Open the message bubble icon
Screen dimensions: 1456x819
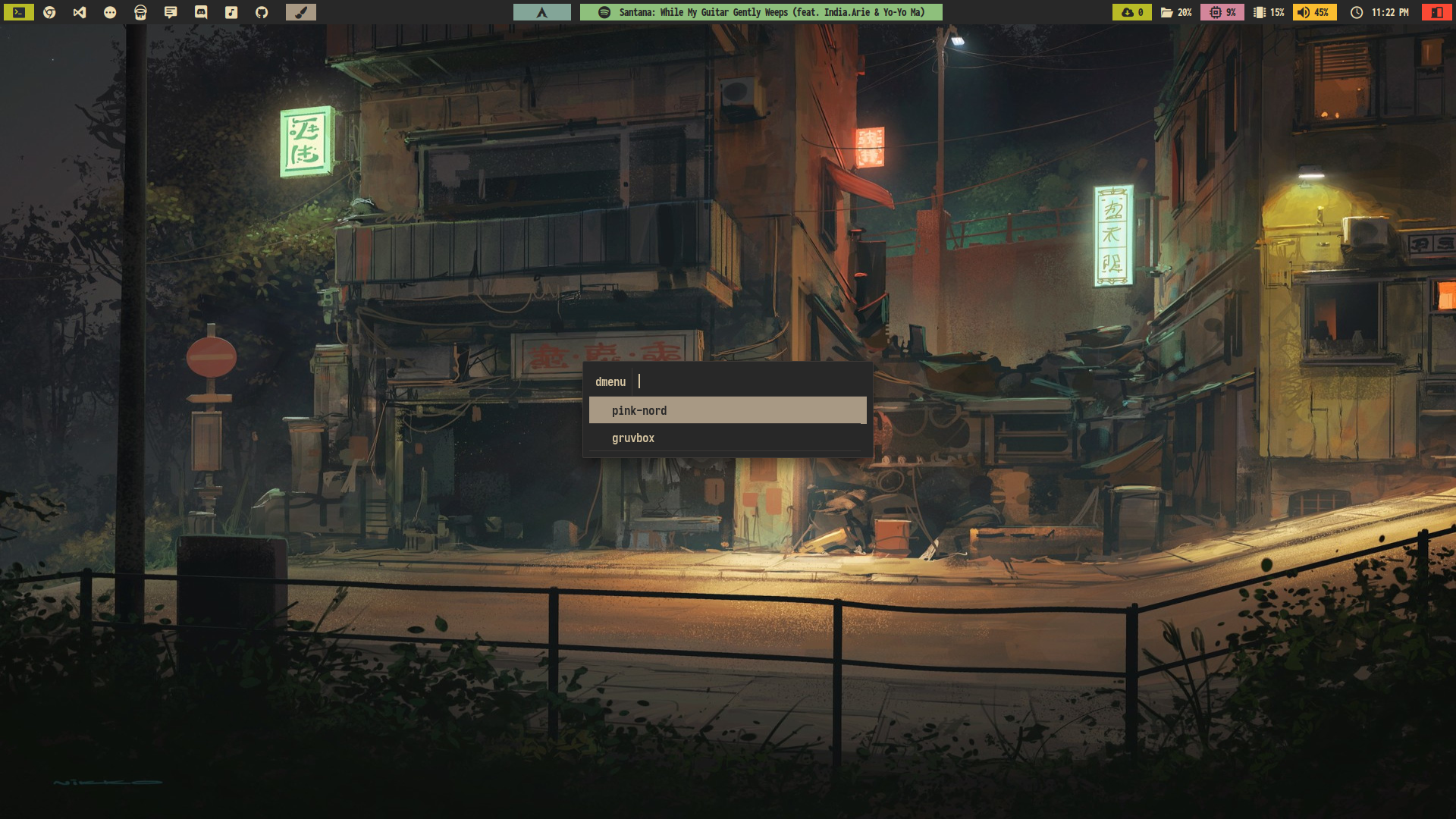[x=171, y=12]
